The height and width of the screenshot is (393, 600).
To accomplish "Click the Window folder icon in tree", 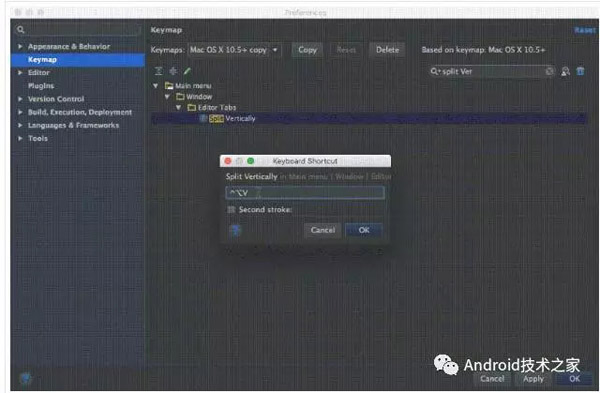I will (x=180, y=96).
